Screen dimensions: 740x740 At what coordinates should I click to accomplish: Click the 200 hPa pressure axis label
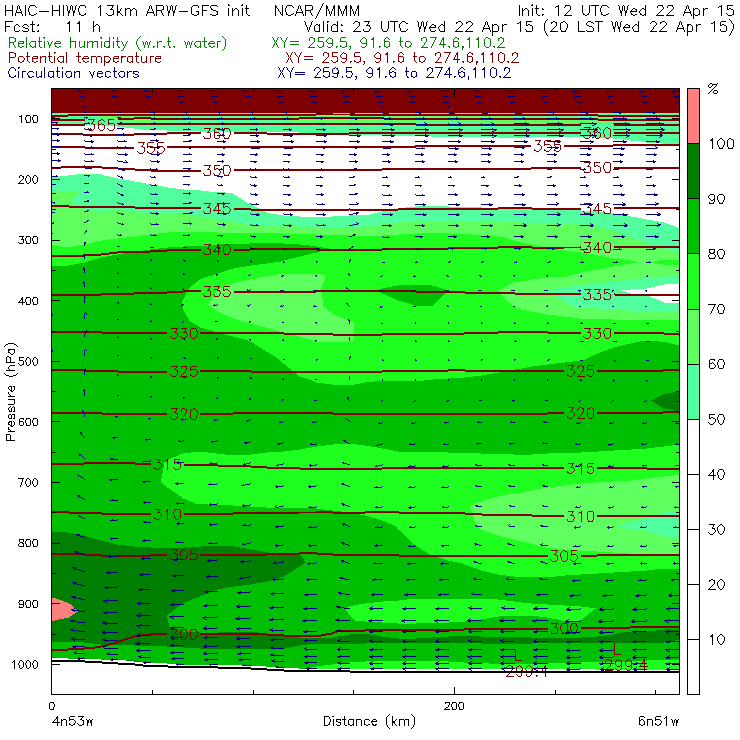pyautogui.click(x=28, y=179)
